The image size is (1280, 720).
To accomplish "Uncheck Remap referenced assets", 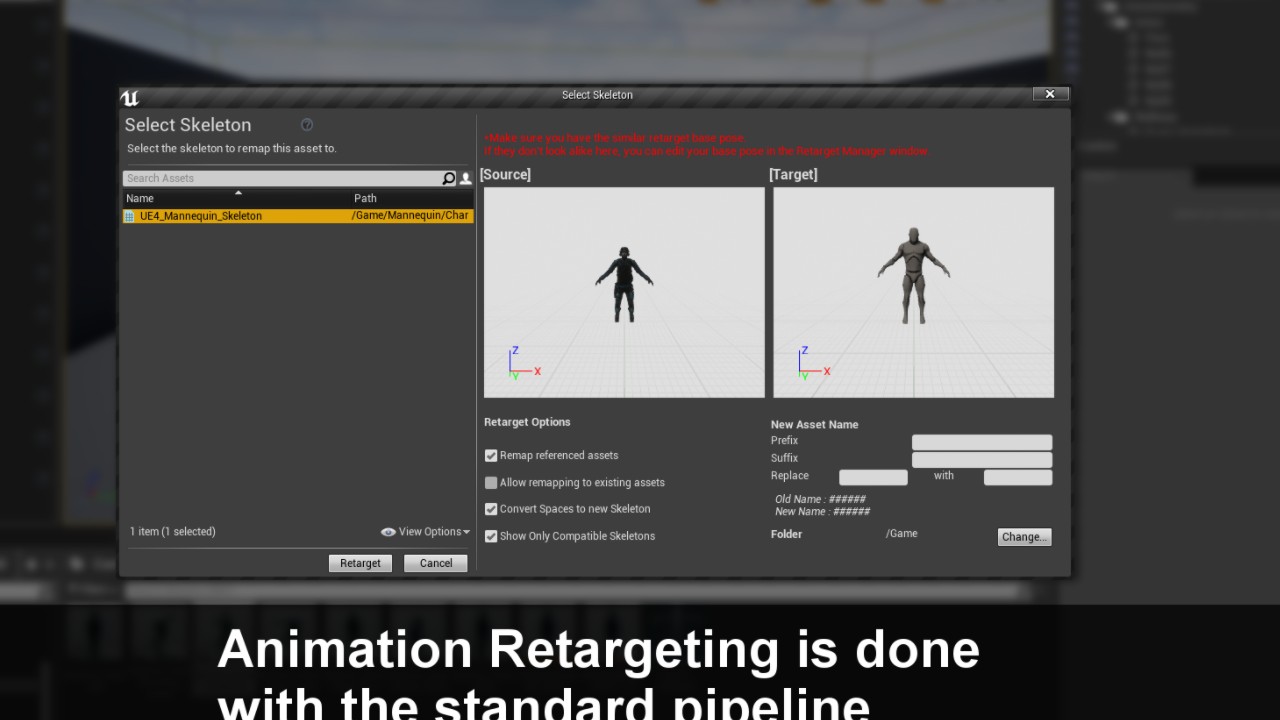I will pyautogui.click(x=491, y=456).
